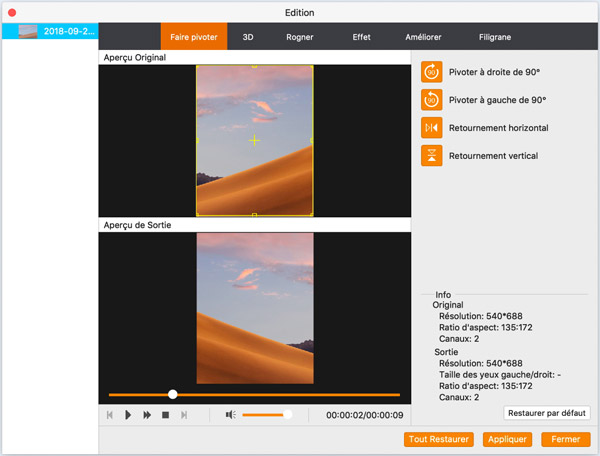600x456 pixels.
Task: Click the Aperçu de Sortie heading
Action: pyautogui.click(x=137, y=225)
